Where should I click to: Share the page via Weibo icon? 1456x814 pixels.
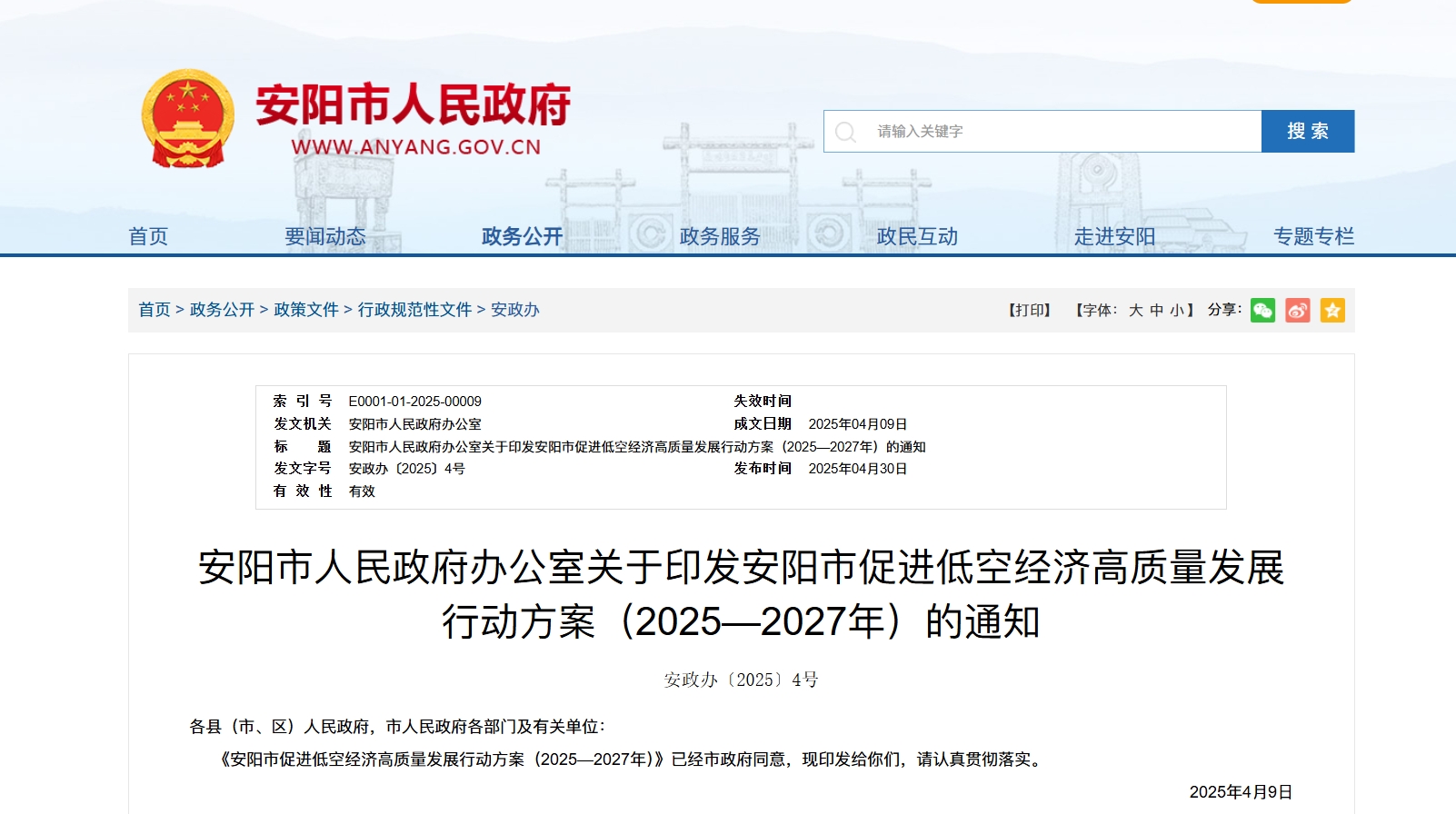point(1298,311)
